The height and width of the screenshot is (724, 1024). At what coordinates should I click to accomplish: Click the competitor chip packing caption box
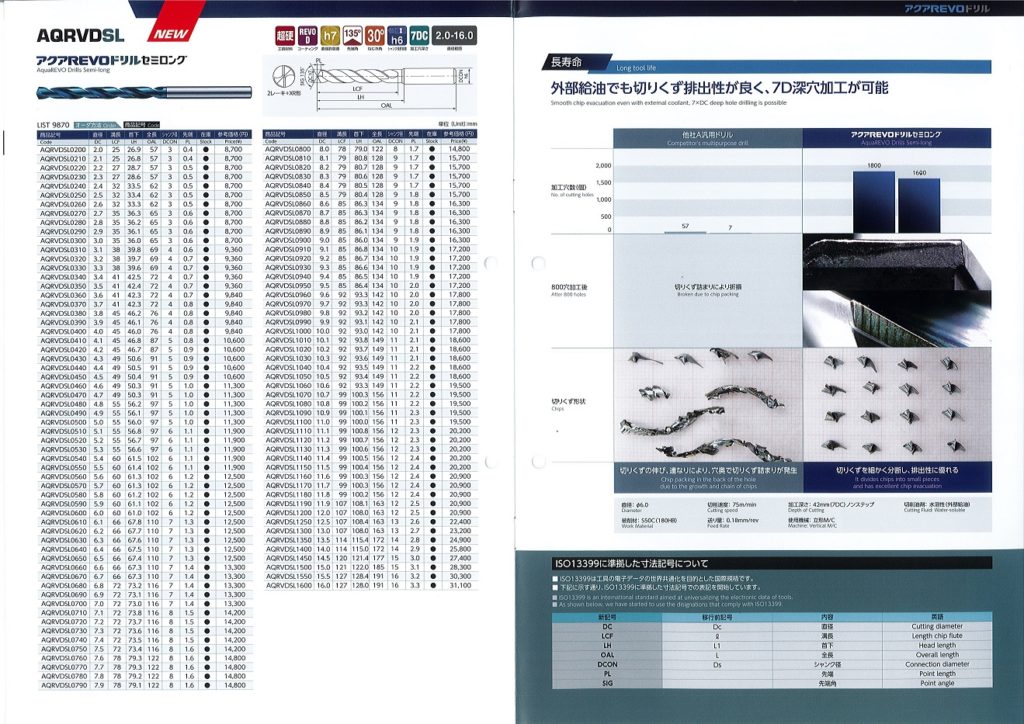[x=708, y=477]
